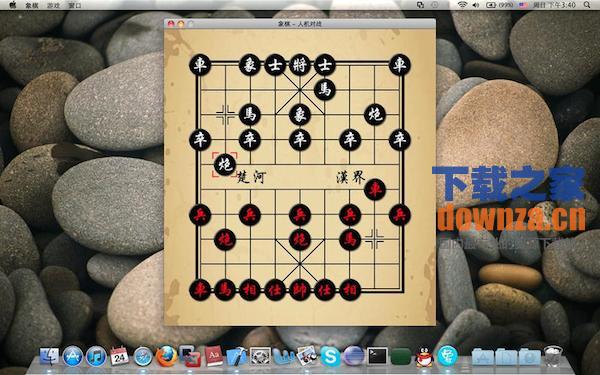
Task: Open Dictionary from the Dock
Action: 214,356
